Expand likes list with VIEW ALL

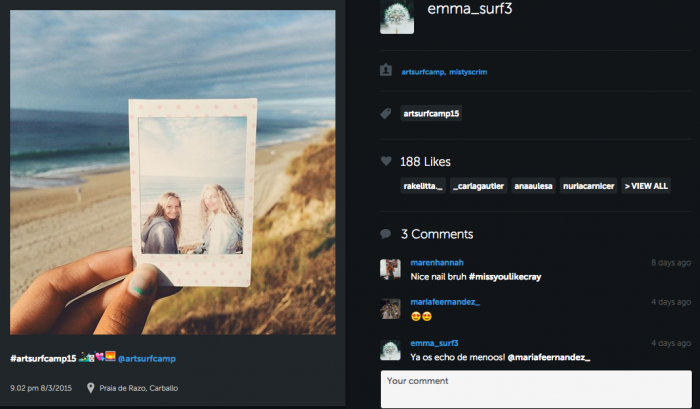tap(646, 186)
